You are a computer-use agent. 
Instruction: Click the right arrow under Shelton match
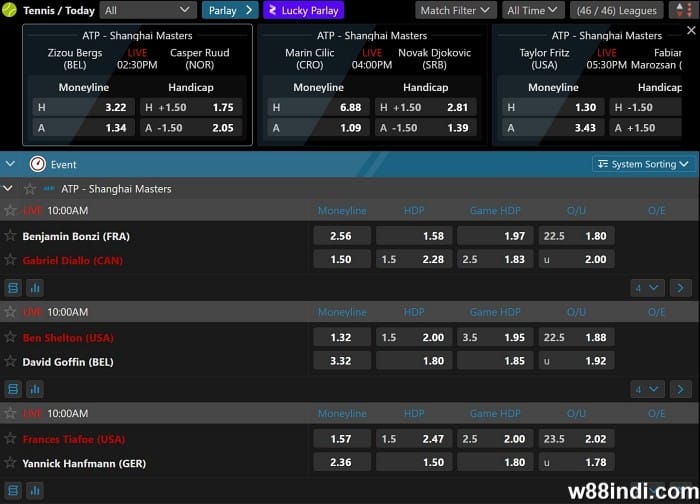681,389
